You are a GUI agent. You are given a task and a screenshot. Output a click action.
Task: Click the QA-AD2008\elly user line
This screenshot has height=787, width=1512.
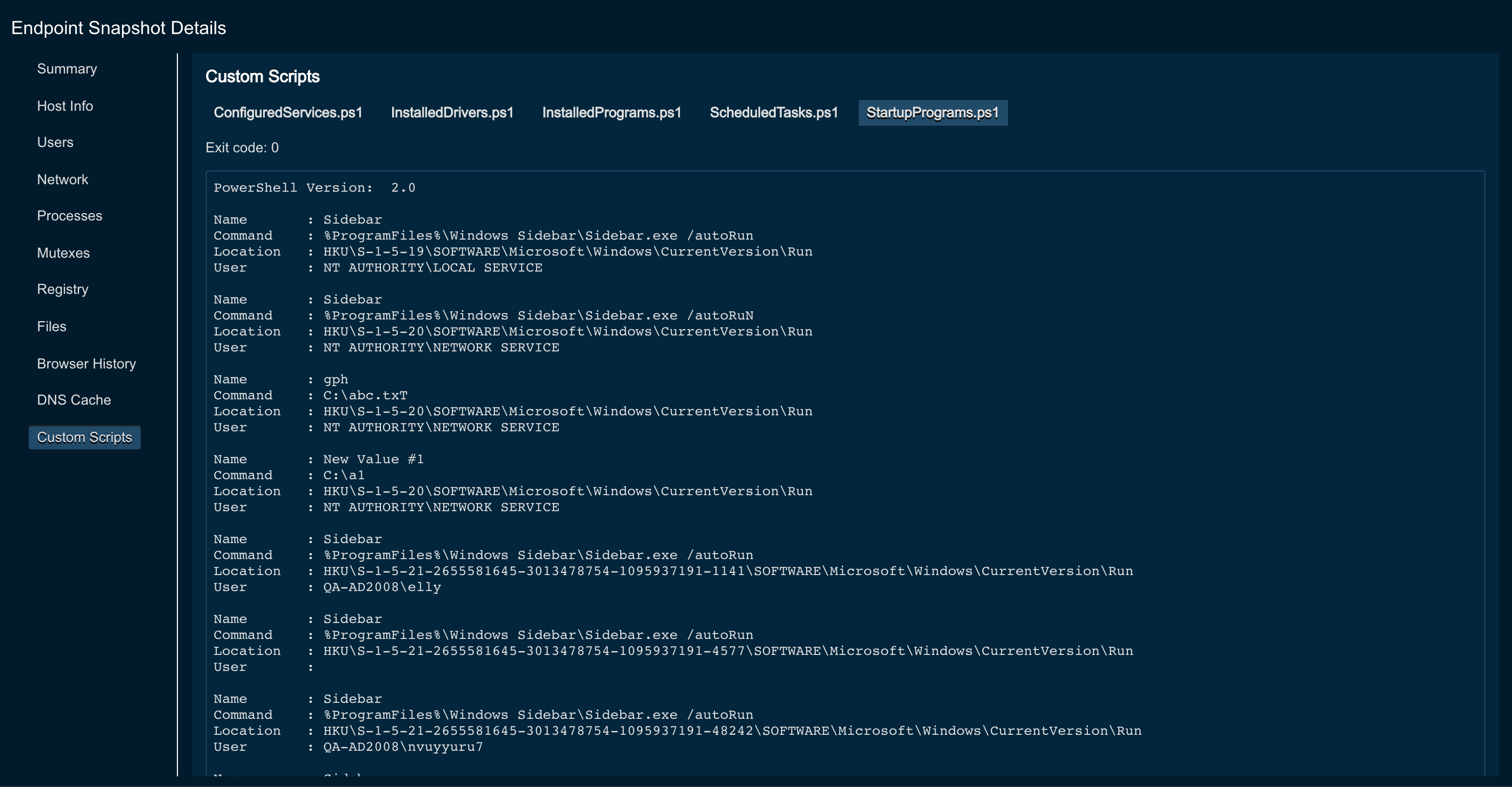pyautogui.click(x=381, y=587)
